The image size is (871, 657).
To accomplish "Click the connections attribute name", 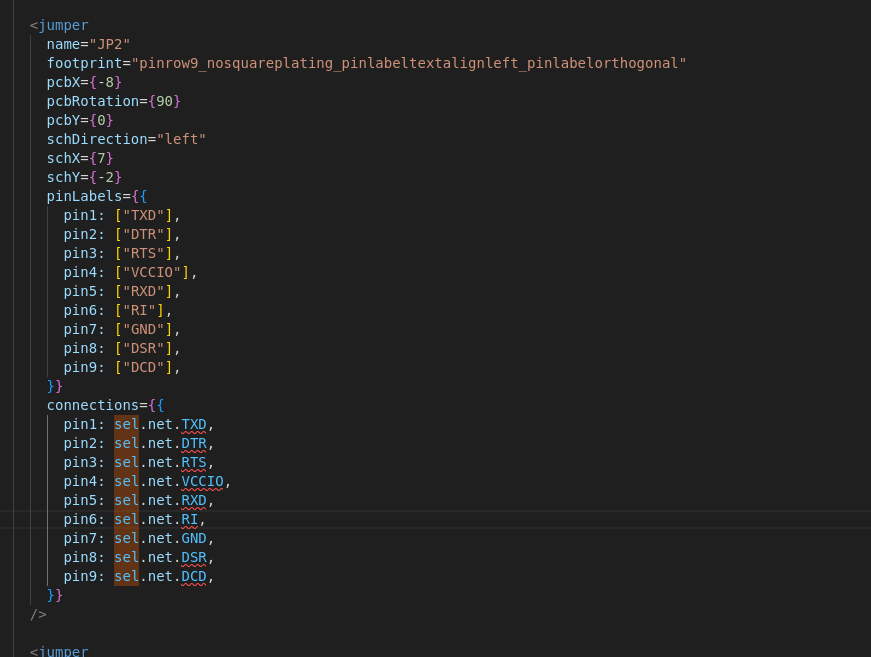I will tap(93, 405).
